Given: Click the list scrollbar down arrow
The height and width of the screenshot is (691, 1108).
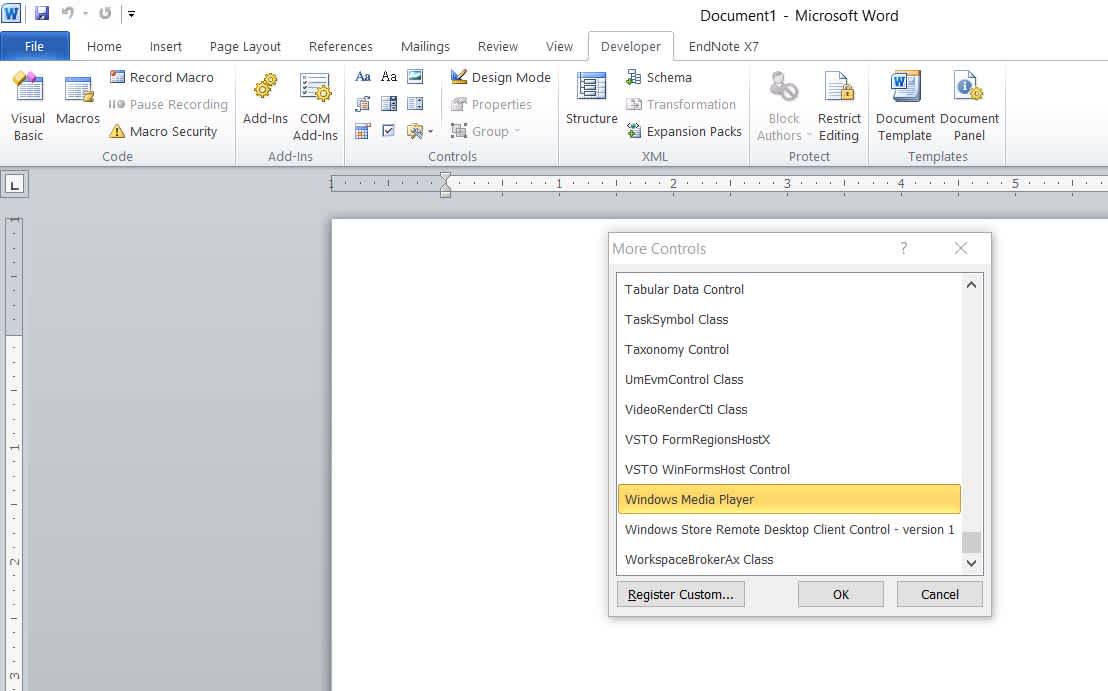Looking at the screenshot, I should coord(971,563).
